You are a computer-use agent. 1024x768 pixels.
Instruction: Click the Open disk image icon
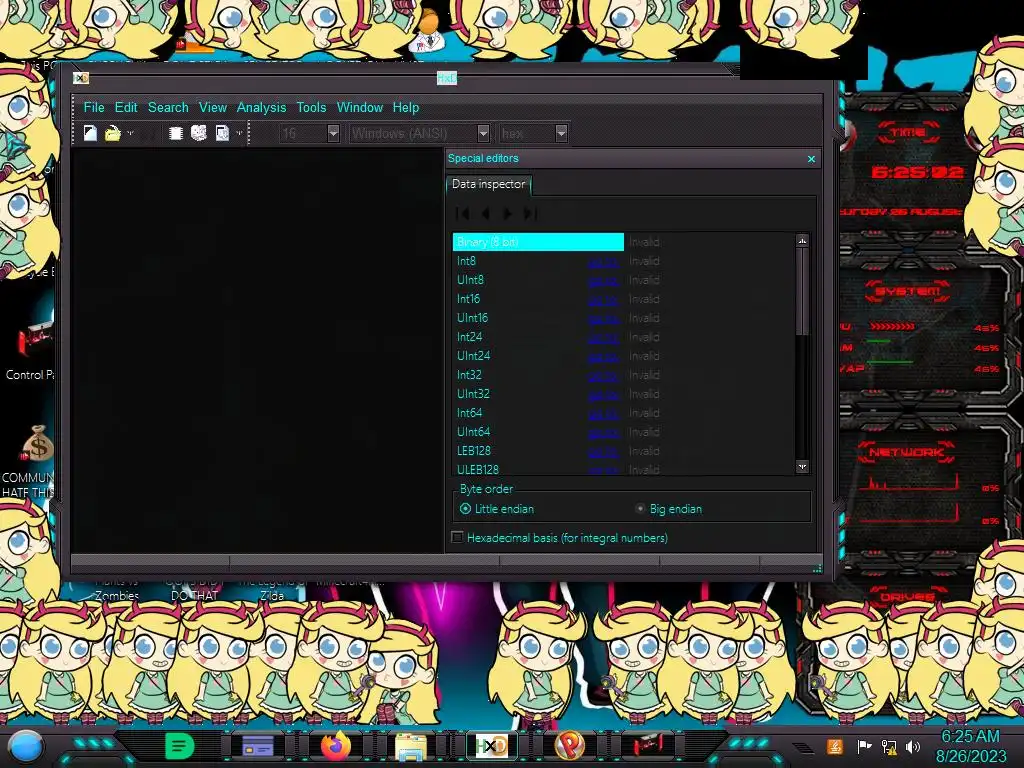click(222, 133)
